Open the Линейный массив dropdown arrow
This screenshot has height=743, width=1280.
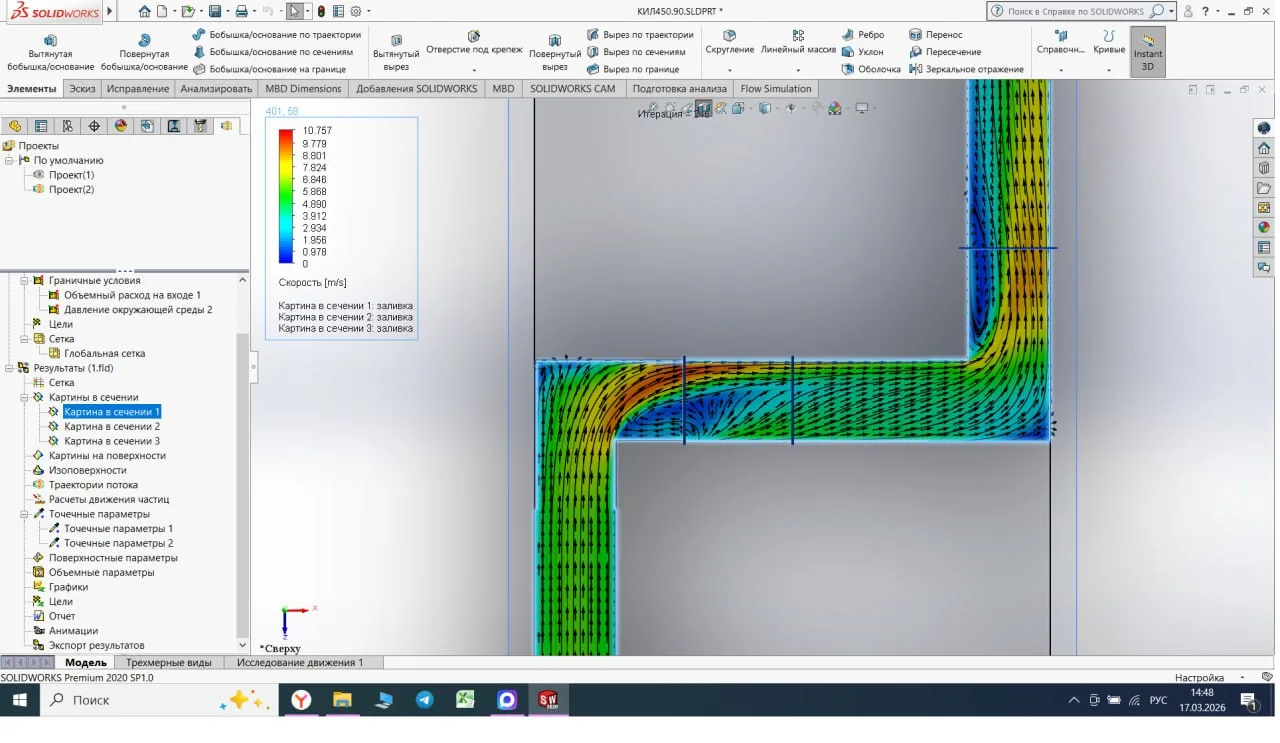pos(798,71)
